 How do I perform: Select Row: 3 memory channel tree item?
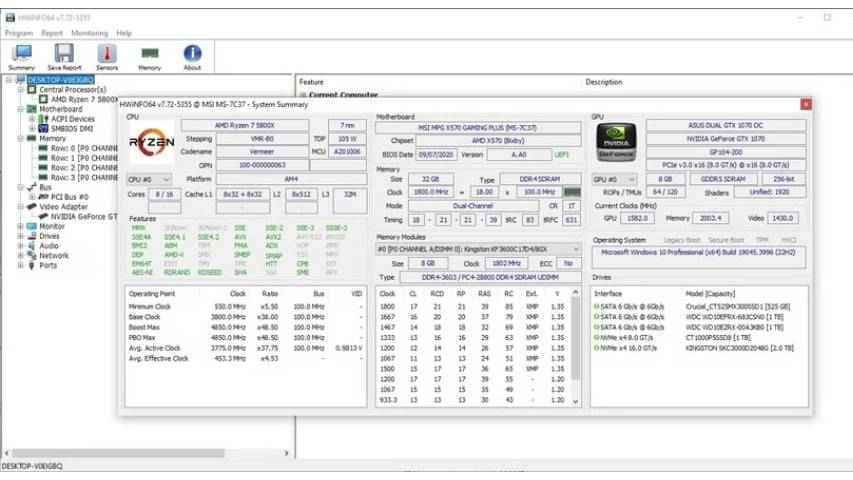pyautogui.click(x=84, y=177)
